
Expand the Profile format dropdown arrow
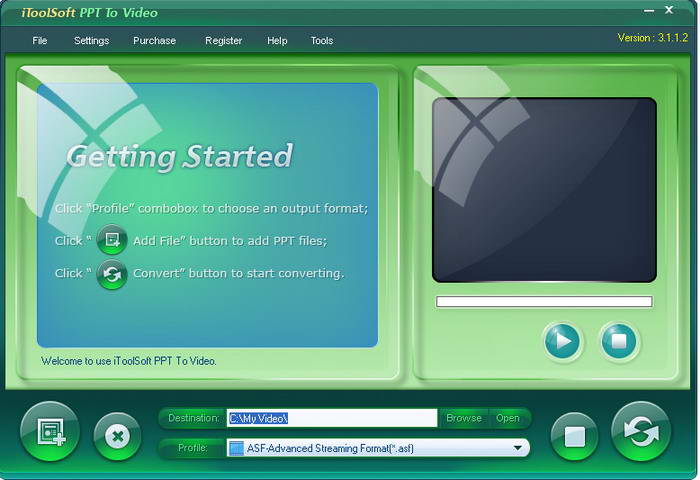tap(518, 448)
